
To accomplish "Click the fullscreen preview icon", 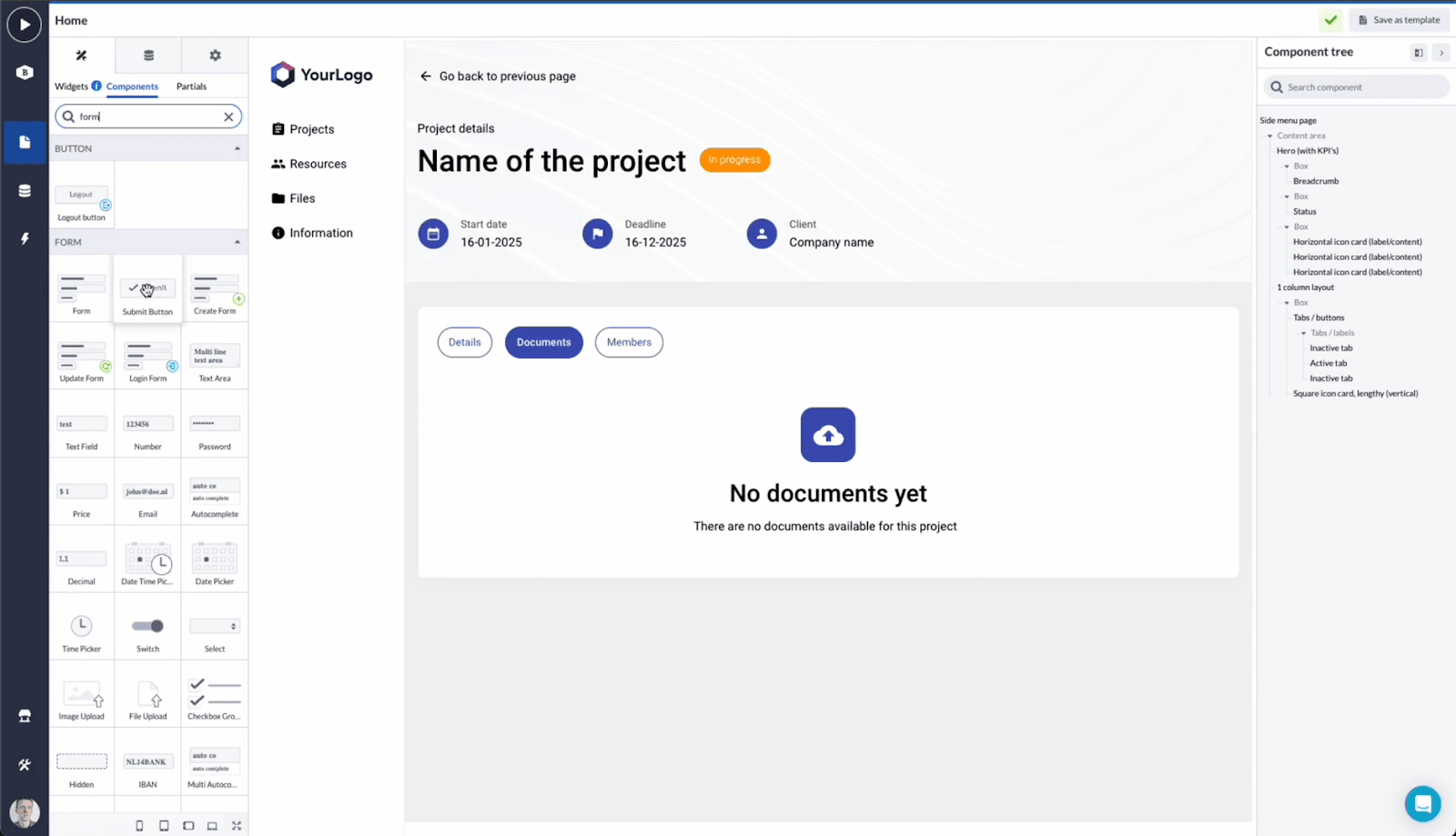I will pos(236,825).
